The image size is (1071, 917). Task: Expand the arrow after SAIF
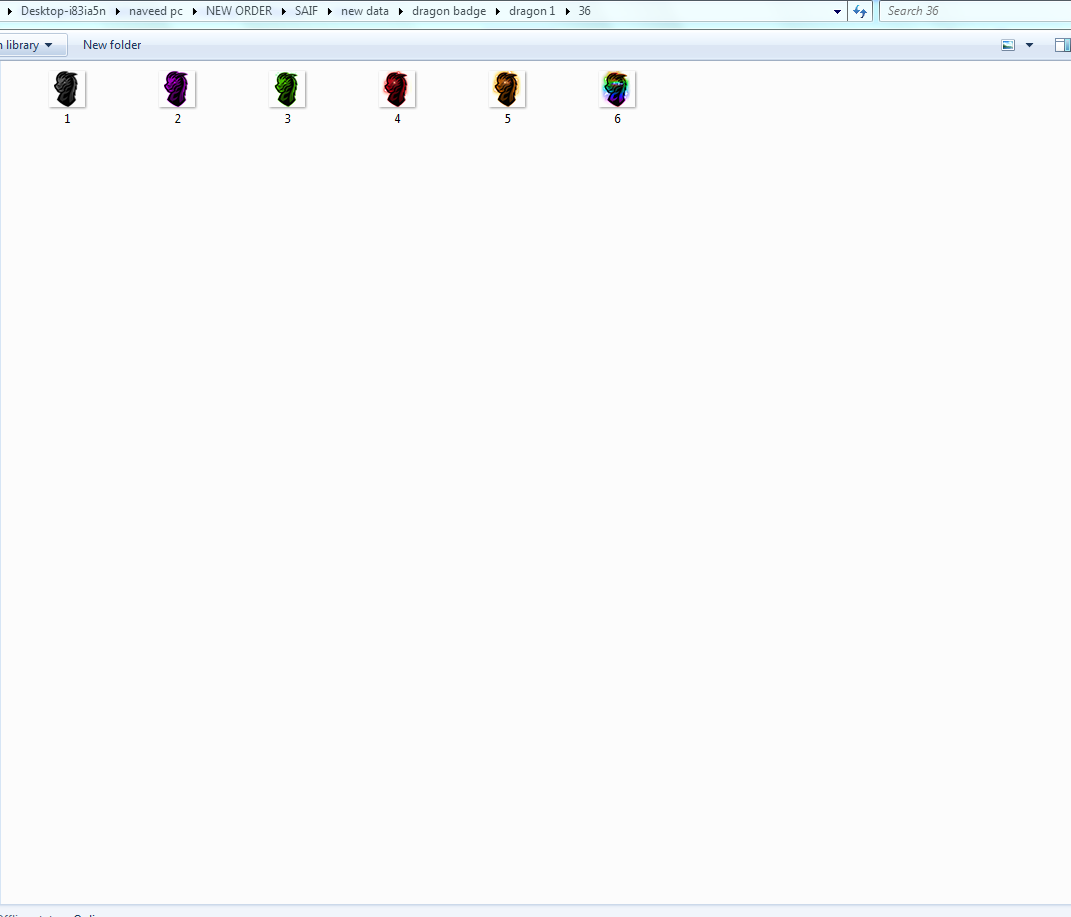pyautogui.click(x=330, y=12)
